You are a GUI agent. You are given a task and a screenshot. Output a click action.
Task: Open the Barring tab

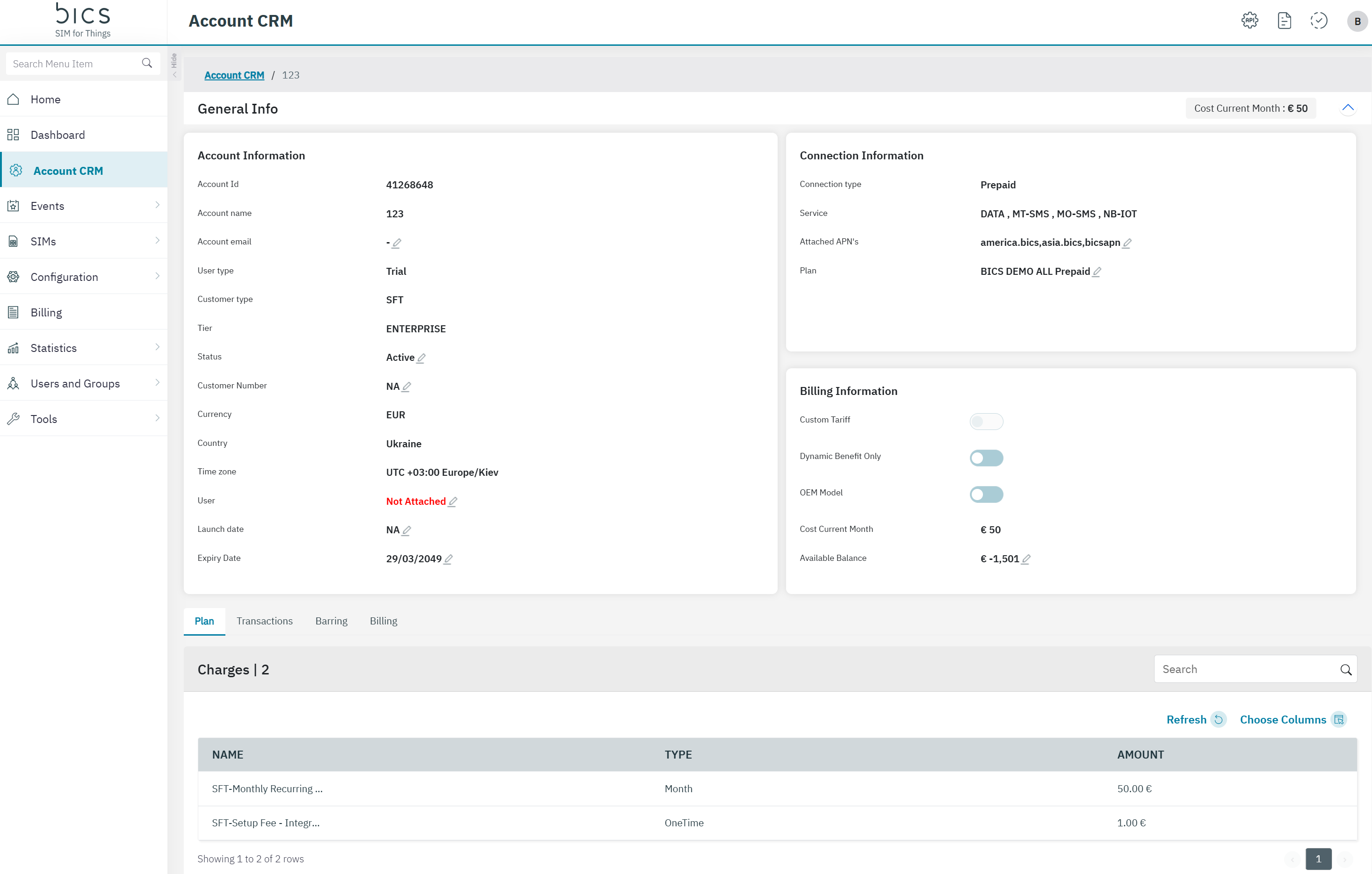331,621
